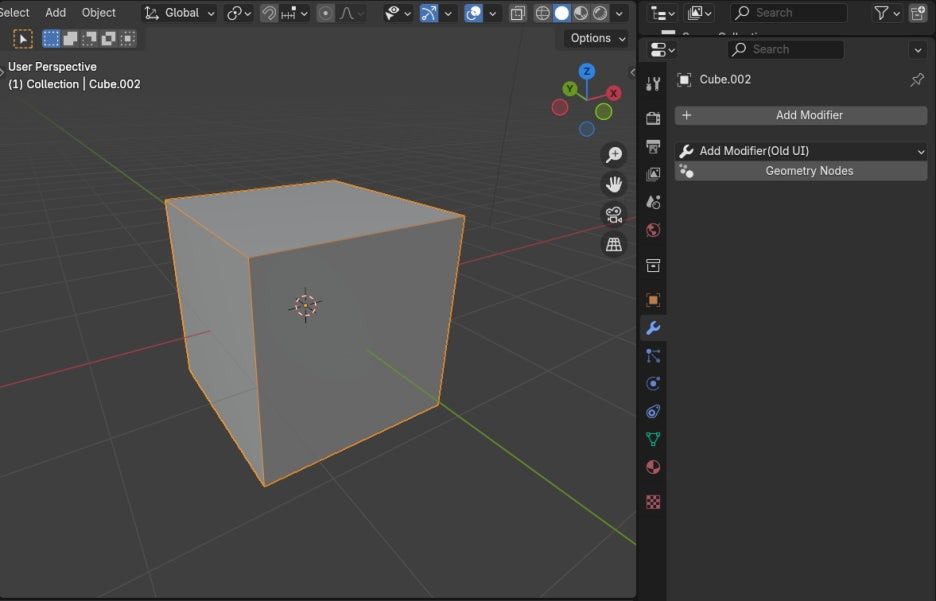Viewport: 936px width, 601px height.
Task: Toggle proportional editing
Action: pyautogui.click(x=325, y=13)
